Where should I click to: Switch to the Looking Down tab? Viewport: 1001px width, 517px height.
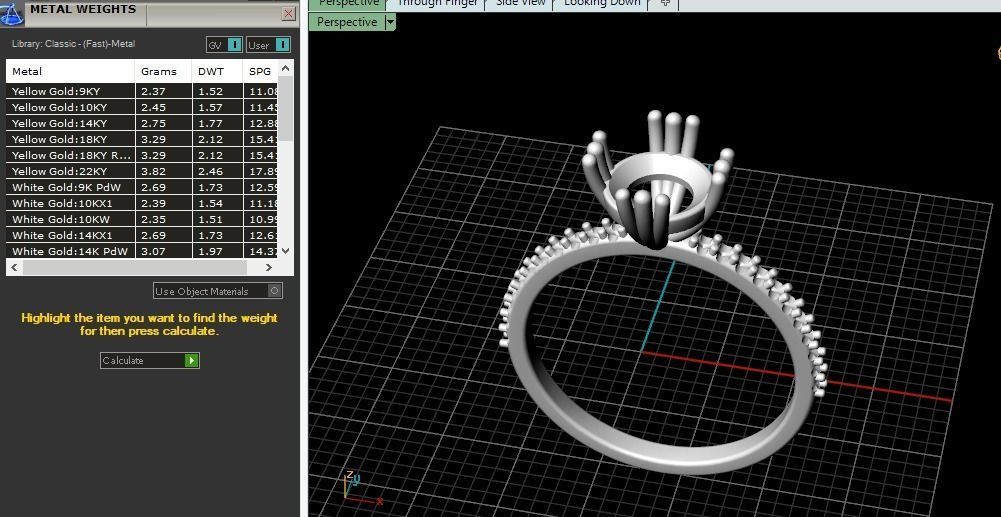tap(601, 3)
